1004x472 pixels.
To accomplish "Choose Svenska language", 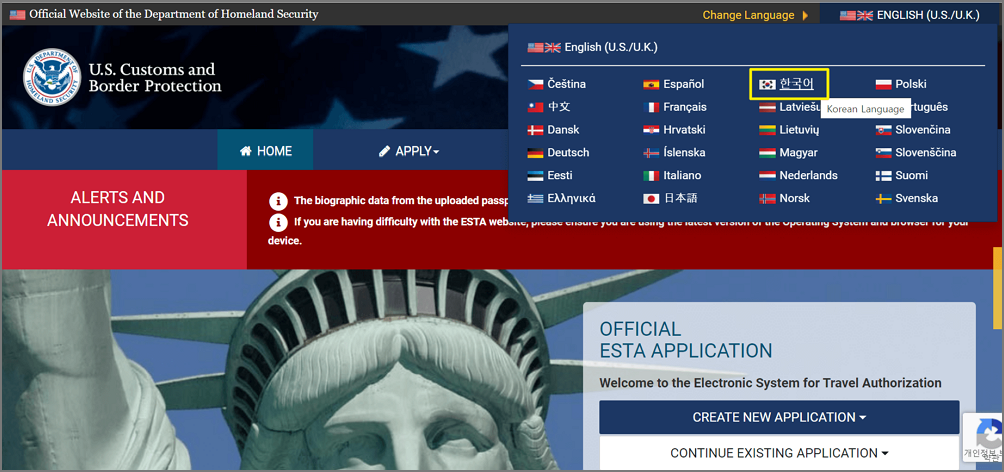I will 917,199.
